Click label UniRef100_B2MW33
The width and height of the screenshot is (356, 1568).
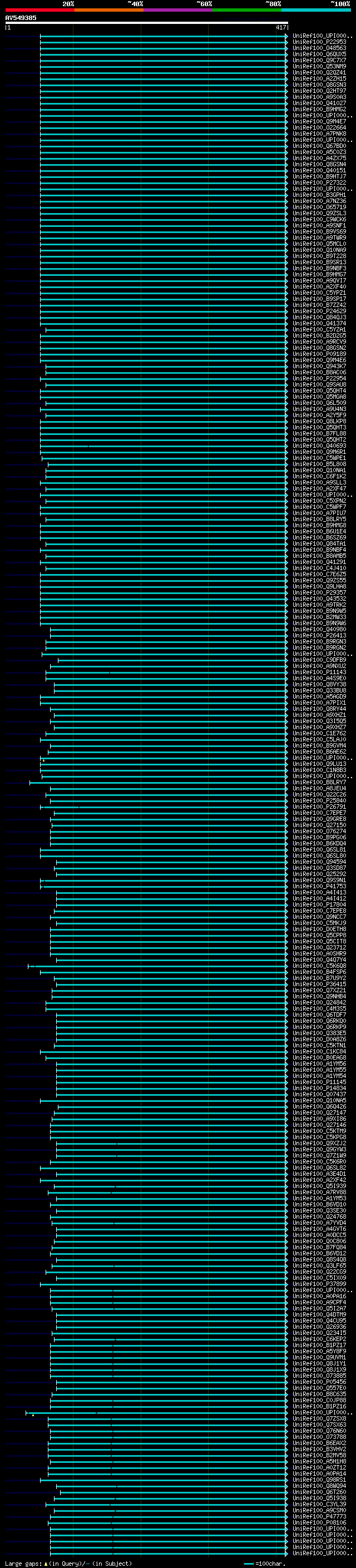(319, 617)
